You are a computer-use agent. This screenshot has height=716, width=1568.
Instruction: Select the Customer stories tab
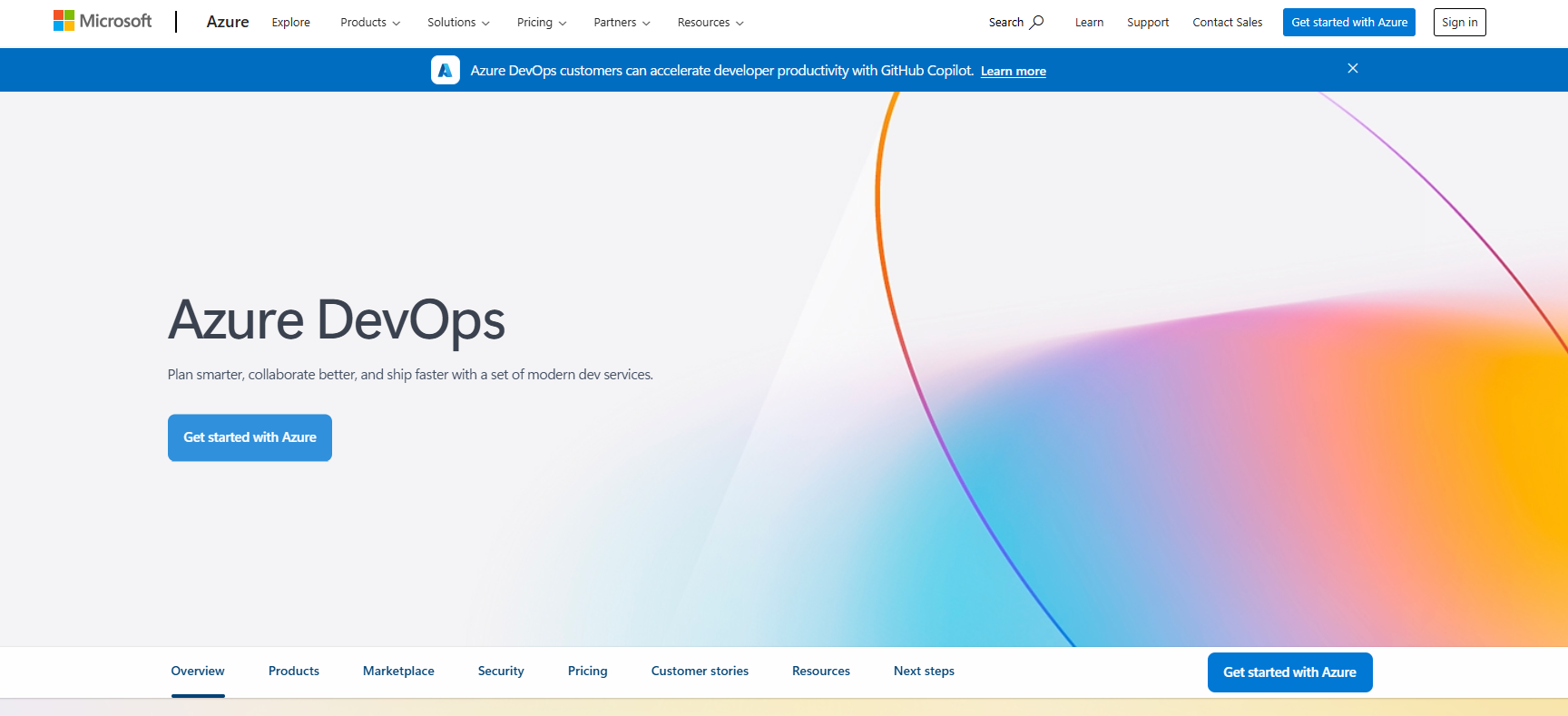700,672
